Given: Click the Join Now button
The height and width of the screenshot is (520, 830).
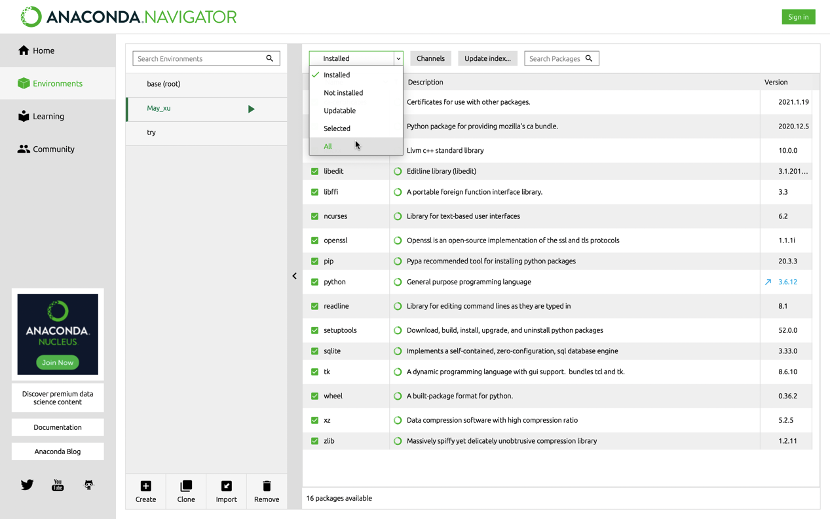Looking at the screenshot, I should [x=58, y=363].
